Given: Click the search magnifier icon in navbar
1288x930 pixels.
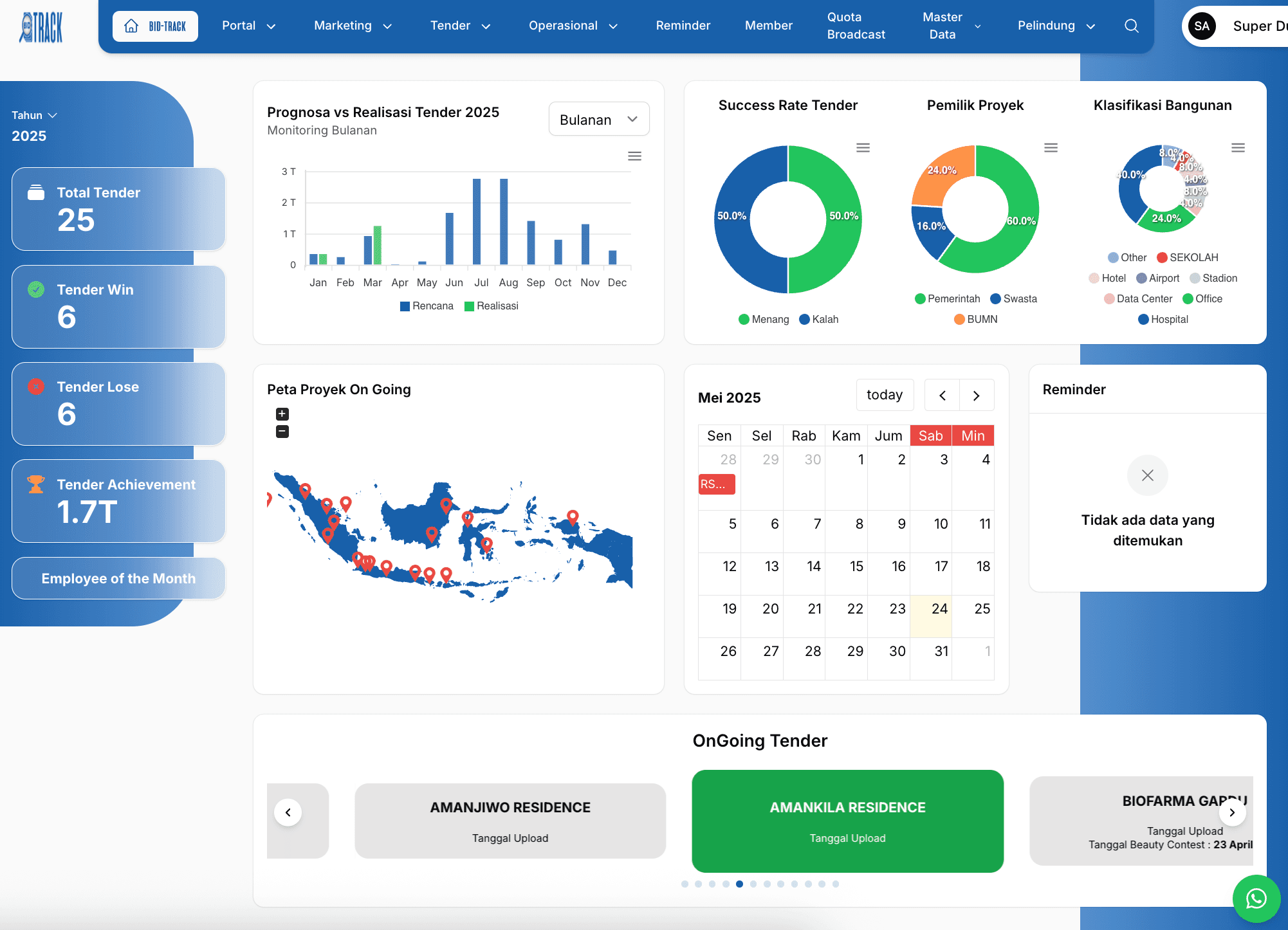Looking at the screenshot, I should [1131, 26].
